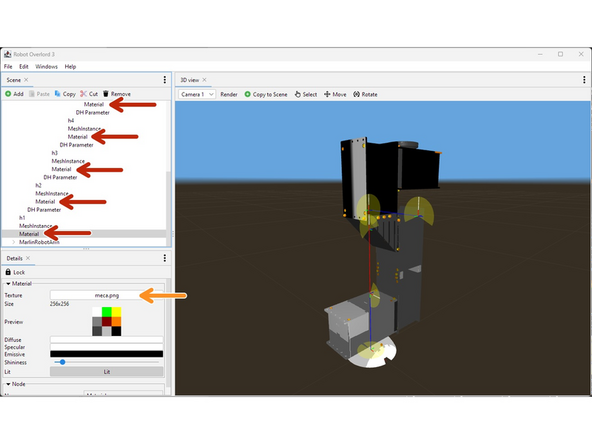Collapse the Material section in Details

pos(8,284)
